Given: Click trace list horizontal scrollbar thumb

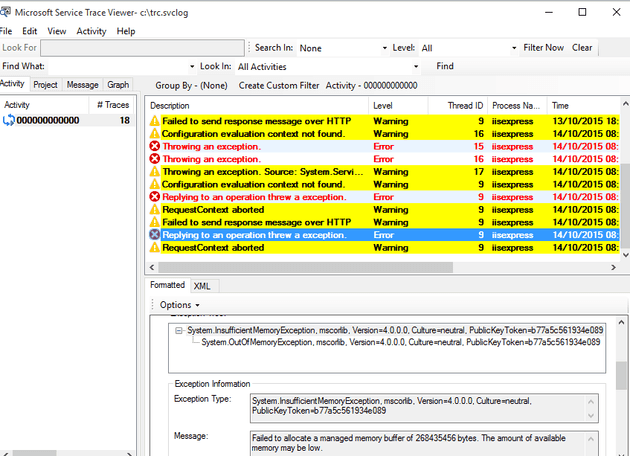Looking at the screenshot, I should click(305, 267).
